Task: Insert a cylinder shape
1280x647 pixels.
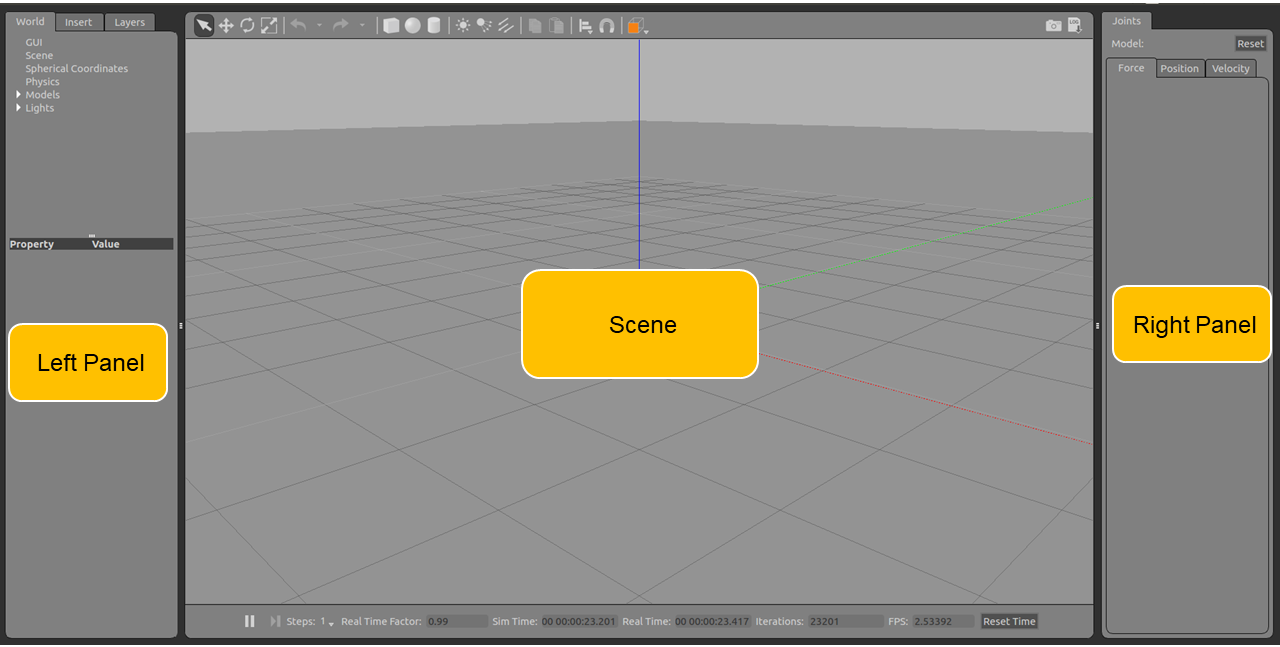Action: pos(433,26)
